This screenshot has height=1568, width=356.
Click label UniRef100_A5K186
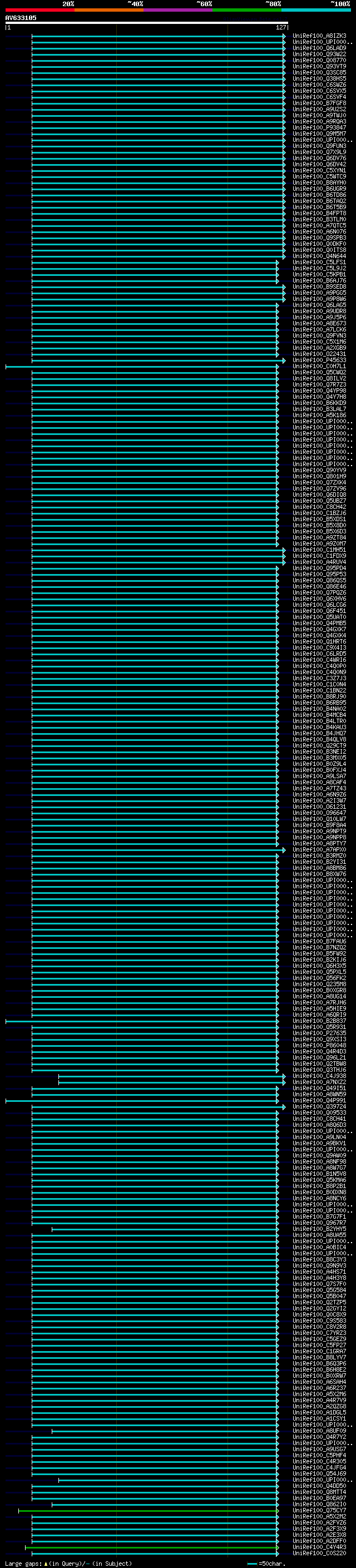click(319, 415)
